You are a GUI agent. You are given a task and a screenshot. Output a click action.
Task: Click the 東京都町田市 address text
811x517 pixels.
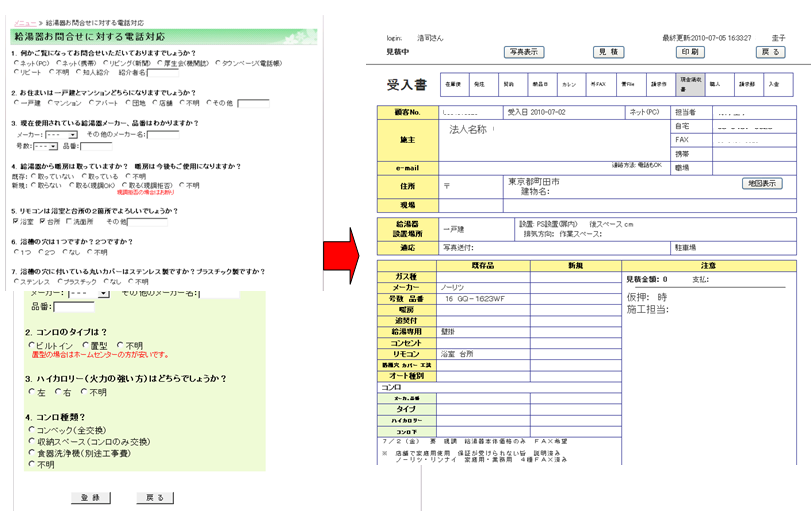(534, 181)
